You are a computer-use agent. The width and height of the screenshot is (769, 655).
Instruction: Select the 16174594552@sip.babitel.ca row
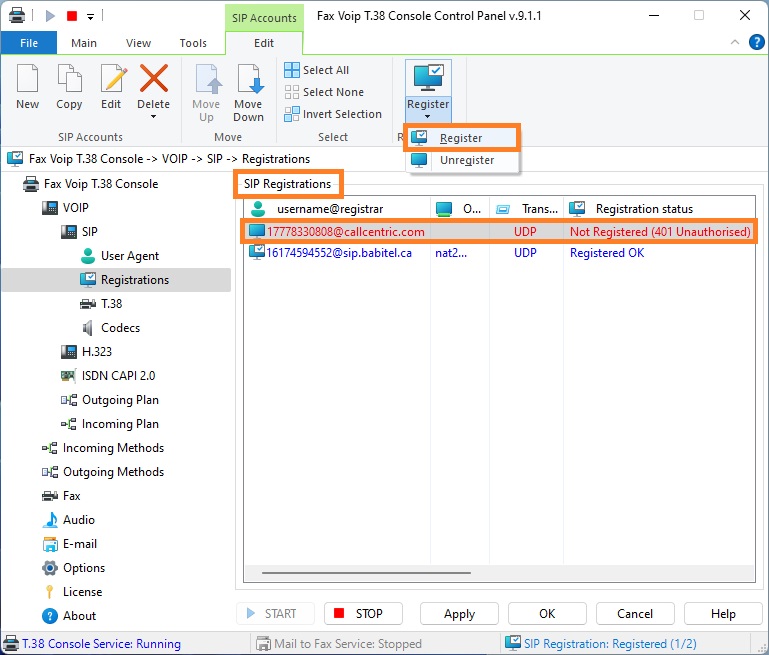[x=499, y=253]
